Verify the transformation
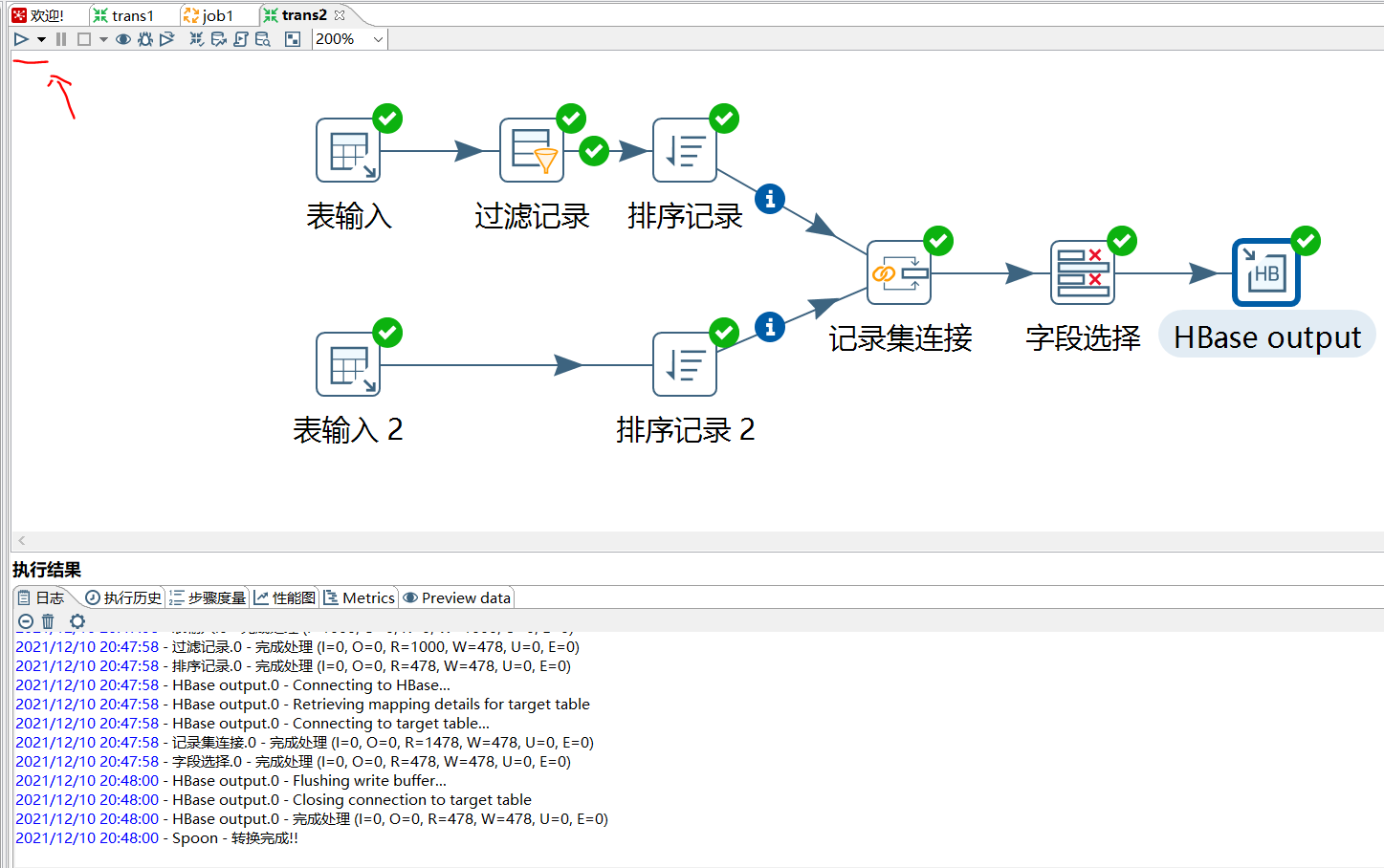1384x868 pixels. [196, 39]
